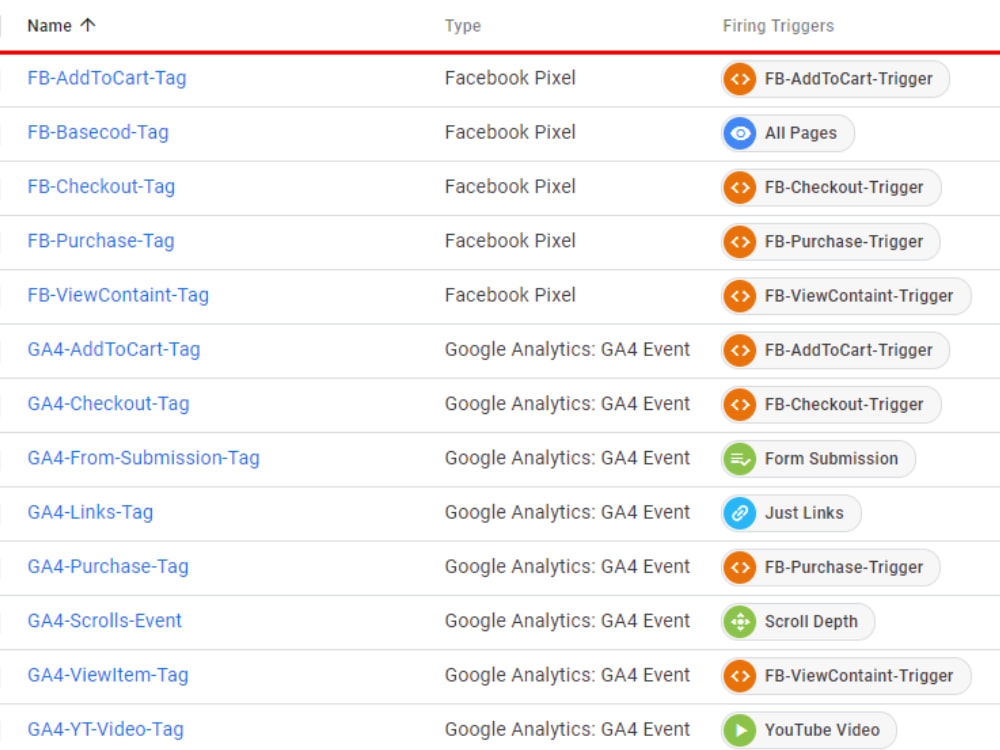1000x750 pixels.
Task: Click the custom event icon on FB-AddToCart-Trigger chip
Action: pyautogui.click(x=738, y=79)
